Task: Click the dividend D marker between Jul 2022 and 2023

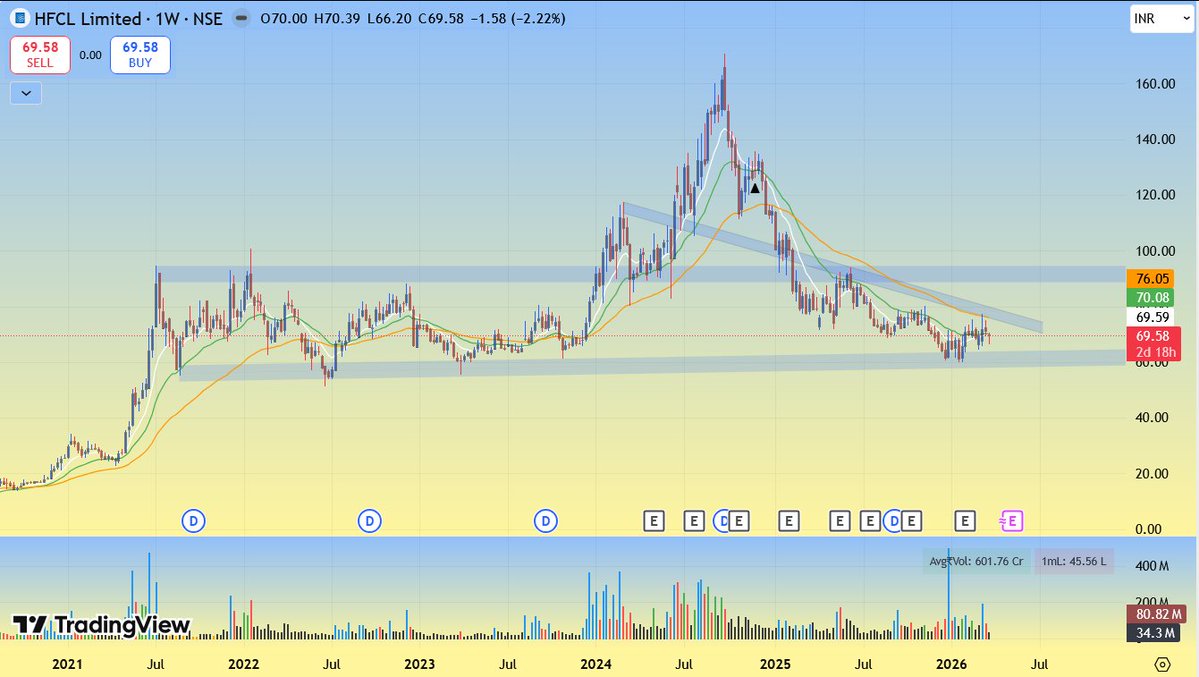Action: (369, 522)
